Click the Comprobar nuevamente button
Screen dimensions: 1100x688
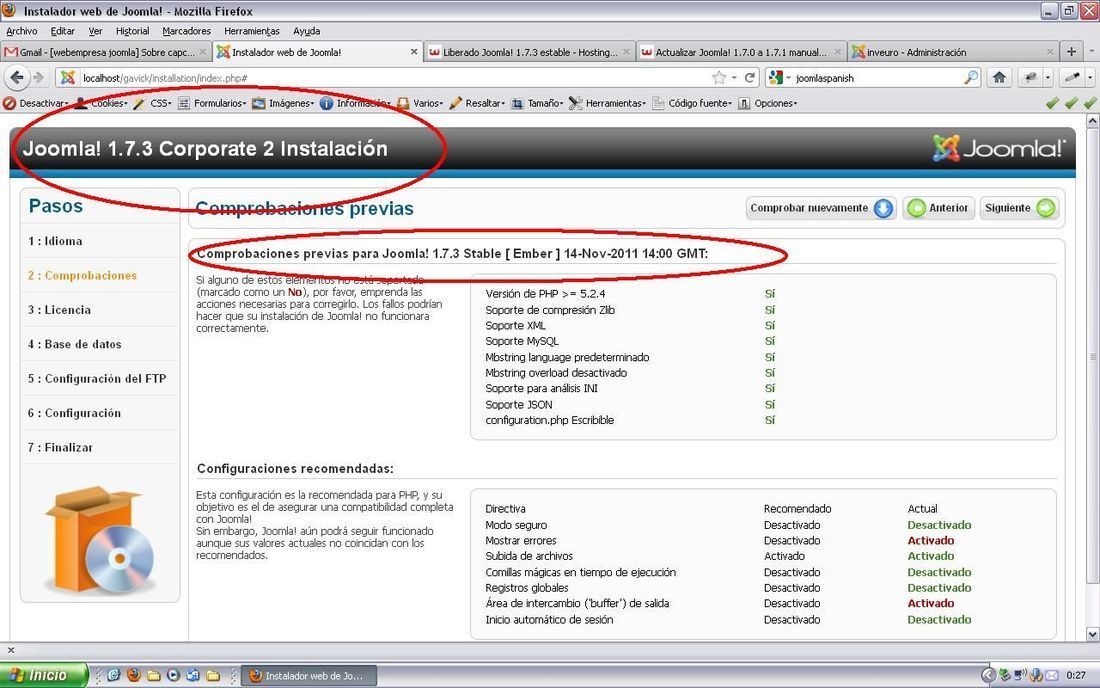tap(821, 208)
